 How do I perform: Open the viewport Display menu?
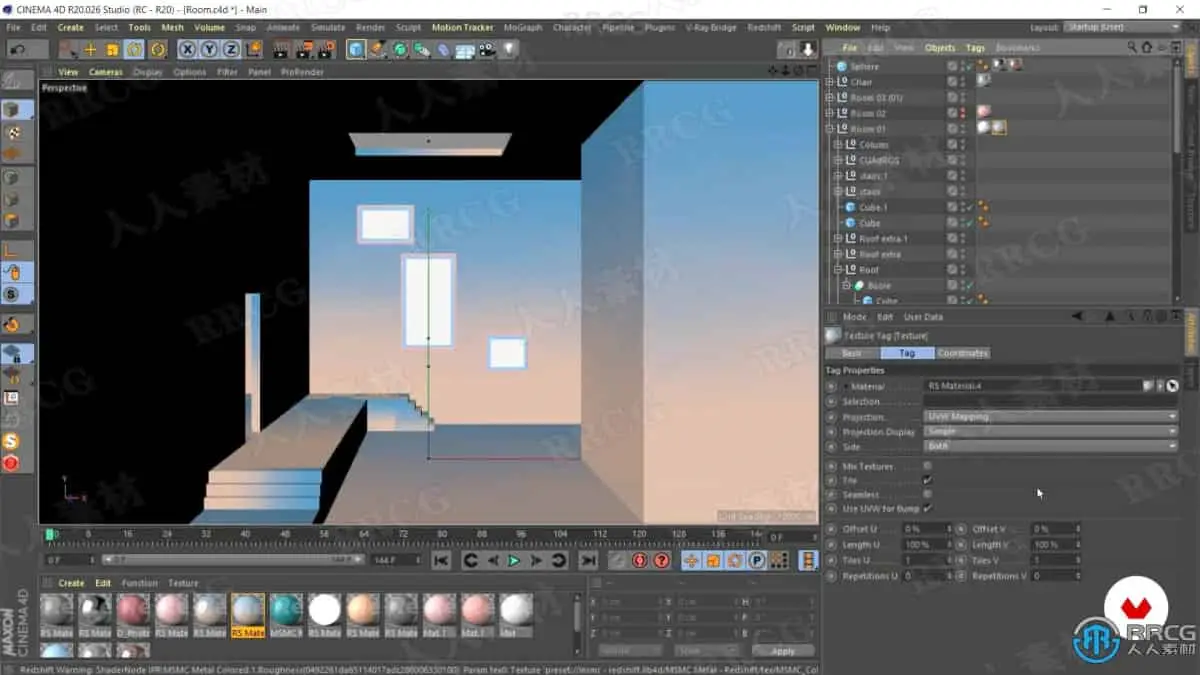point(148,72)
